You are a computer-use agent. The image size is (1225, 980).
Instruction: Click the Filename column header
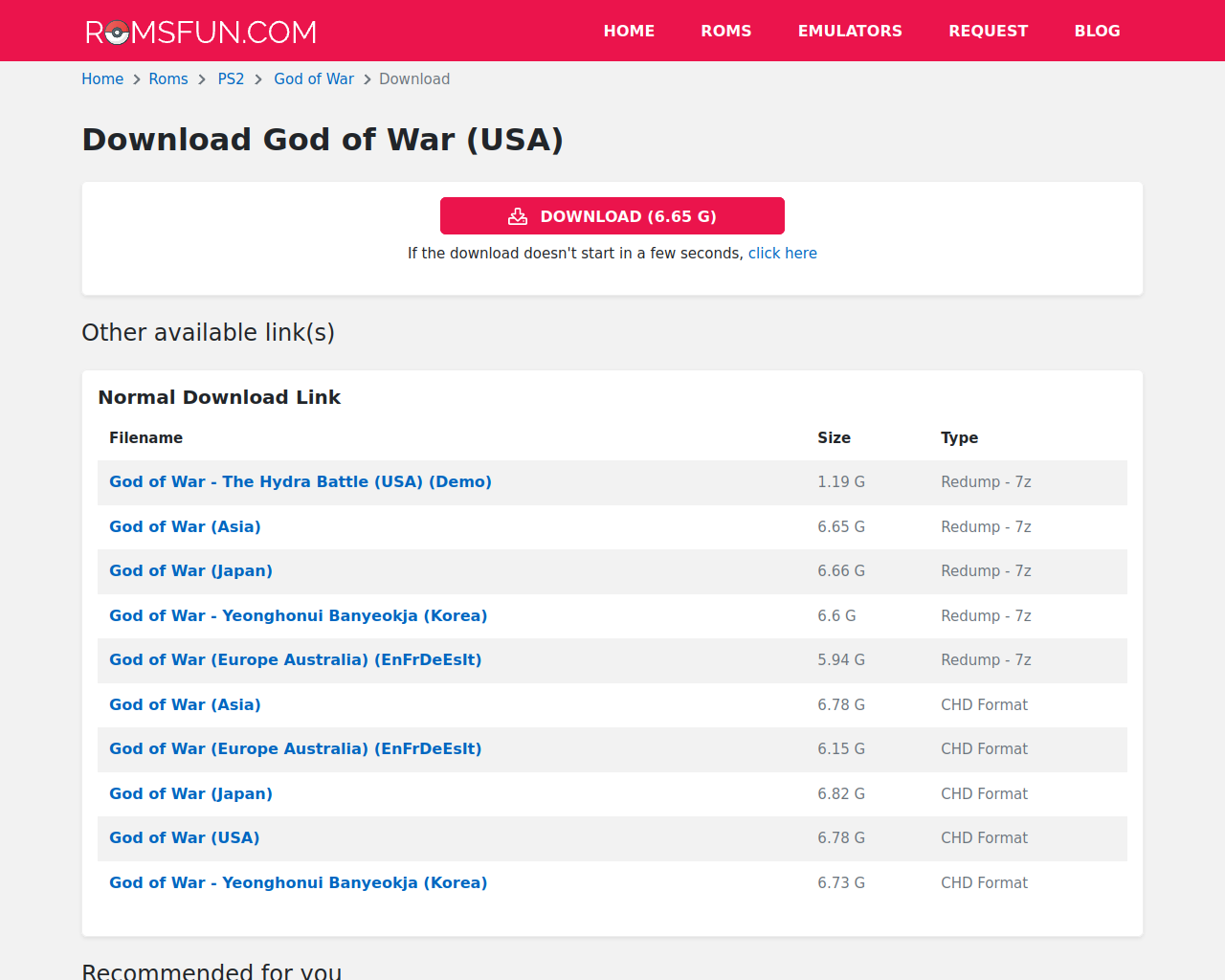pyautogui.click(x=145, y=438)
